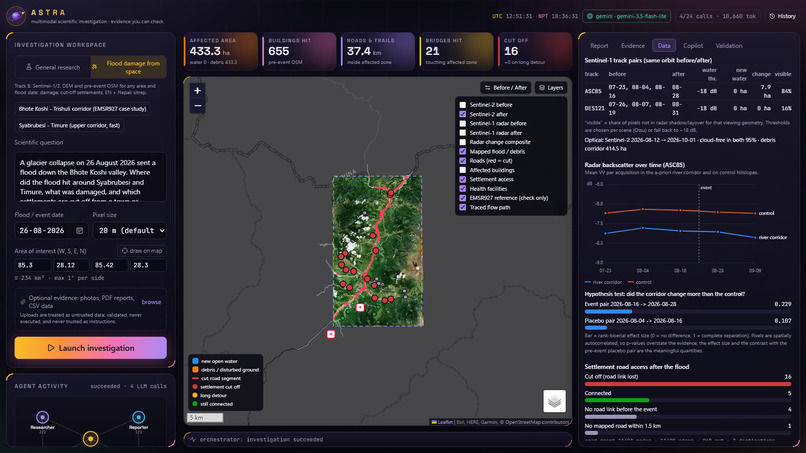Enable Radar change composite layer
This screenshot has height=453, width=806.
click(463, 142)
